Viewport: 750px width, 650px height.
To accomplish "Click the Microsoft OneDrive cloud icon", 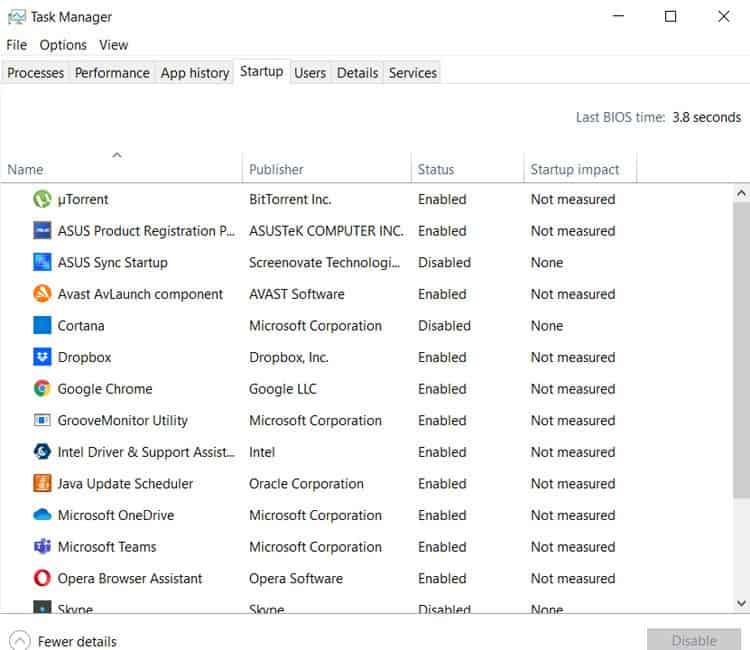I will click(42, 515).
